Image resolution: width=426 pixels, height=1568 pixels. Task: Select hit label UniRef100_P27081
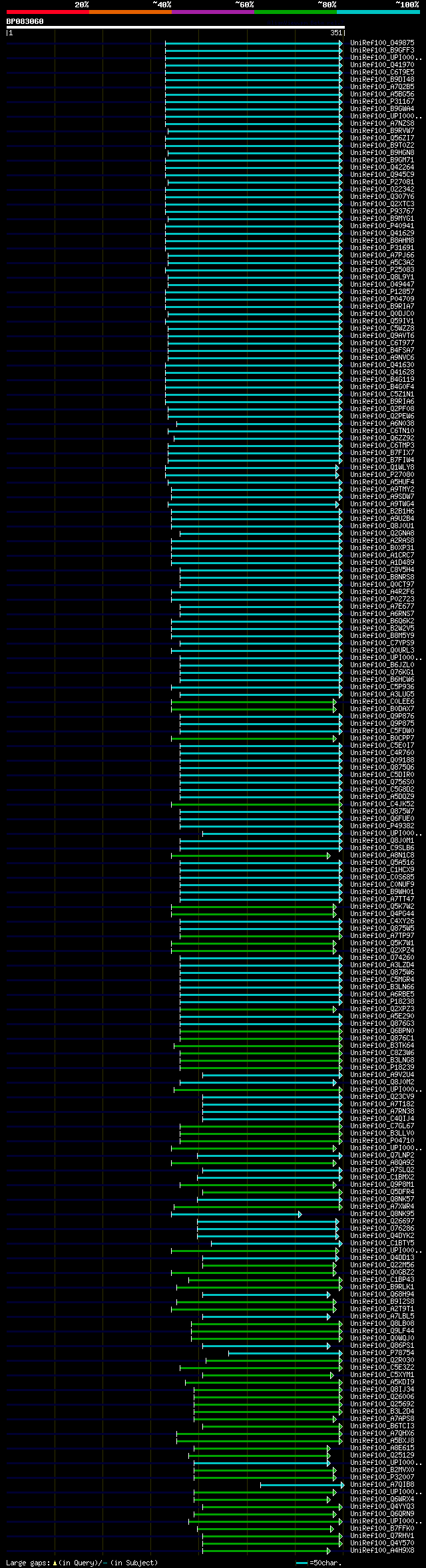pos(382,182)
